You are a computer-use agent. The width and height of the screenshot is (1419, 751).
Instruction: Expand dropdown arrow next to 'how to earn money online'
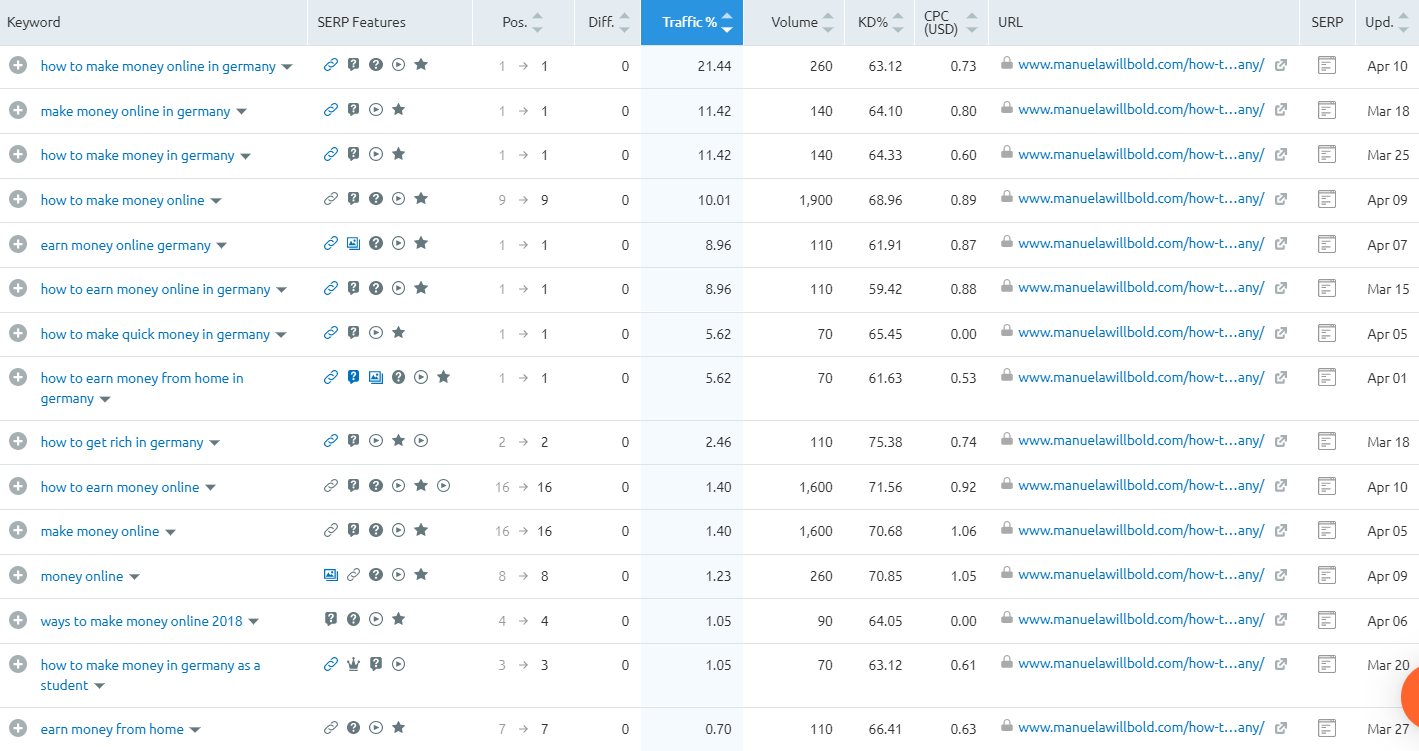pos(211,488)
